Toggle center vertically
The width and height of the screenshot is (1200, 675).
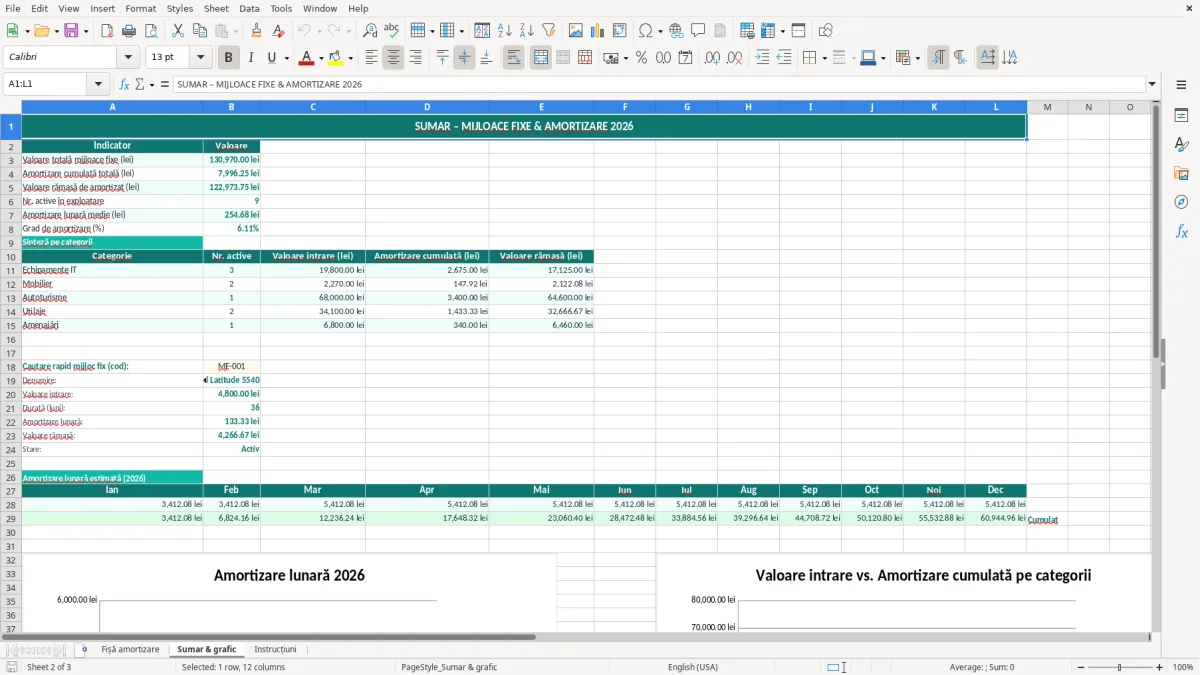[x=464, y=58]
